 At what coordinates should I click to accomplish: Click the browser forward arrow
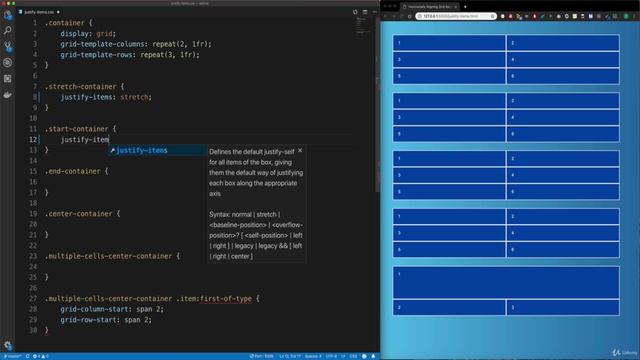coord(394,16)
